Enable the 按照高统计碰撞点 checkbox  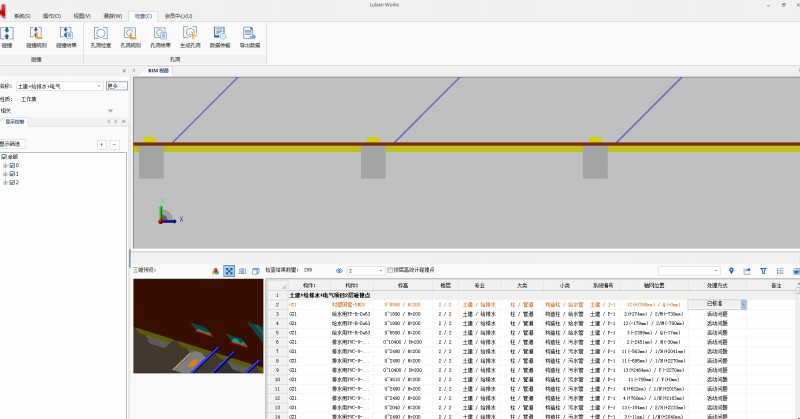pyautogui.click(x=390, y=270)
